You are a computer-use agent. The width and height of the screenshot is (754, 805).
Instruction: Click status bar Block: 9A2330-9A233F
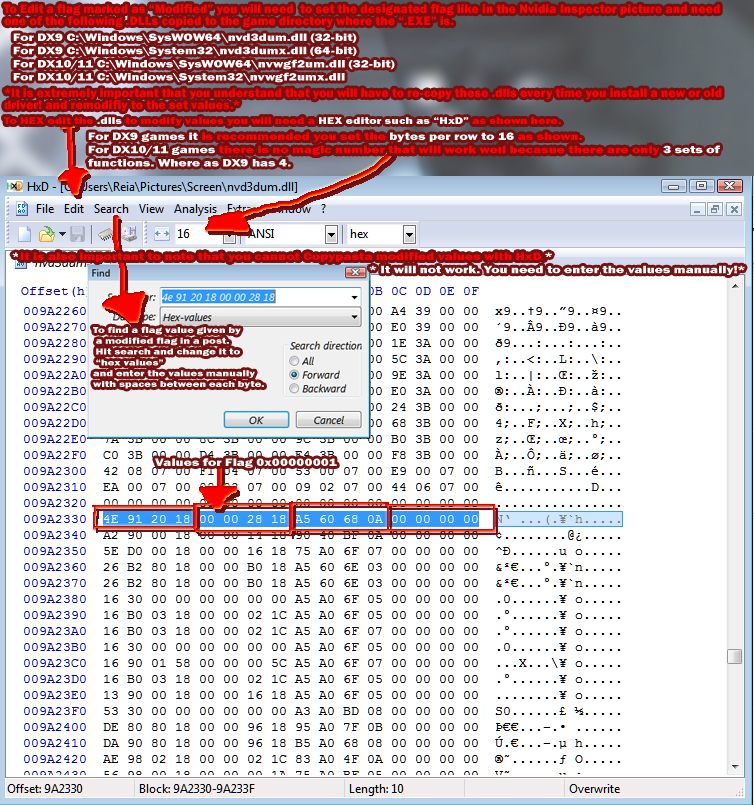(197, 789)
